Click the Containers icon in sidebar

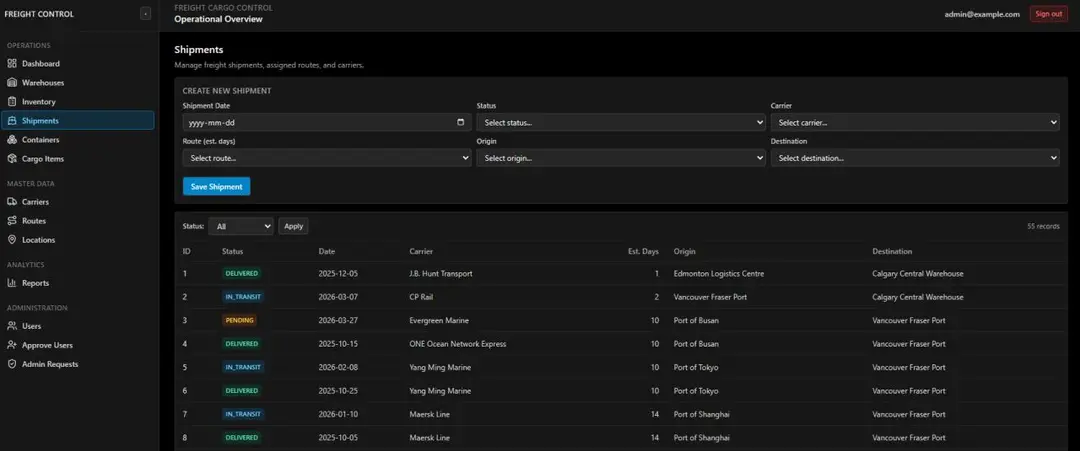[x=12, y=140]
